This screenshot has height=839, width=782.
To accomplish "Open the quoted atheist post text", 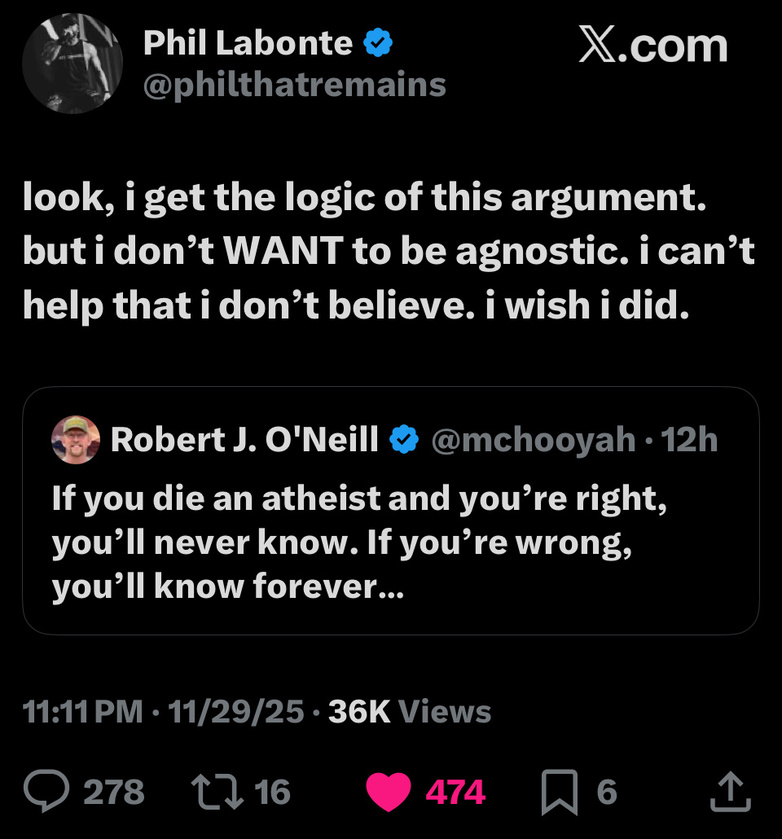I will click(x=360, y=543).
